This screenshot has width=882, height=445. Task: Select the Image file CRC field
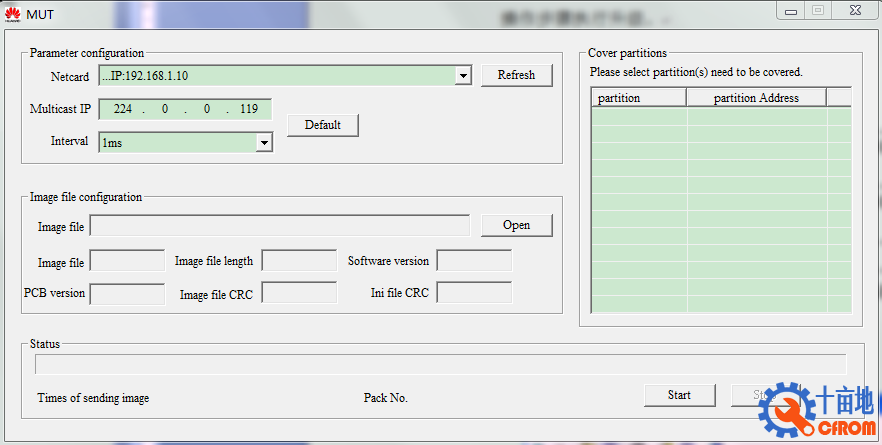298,294
